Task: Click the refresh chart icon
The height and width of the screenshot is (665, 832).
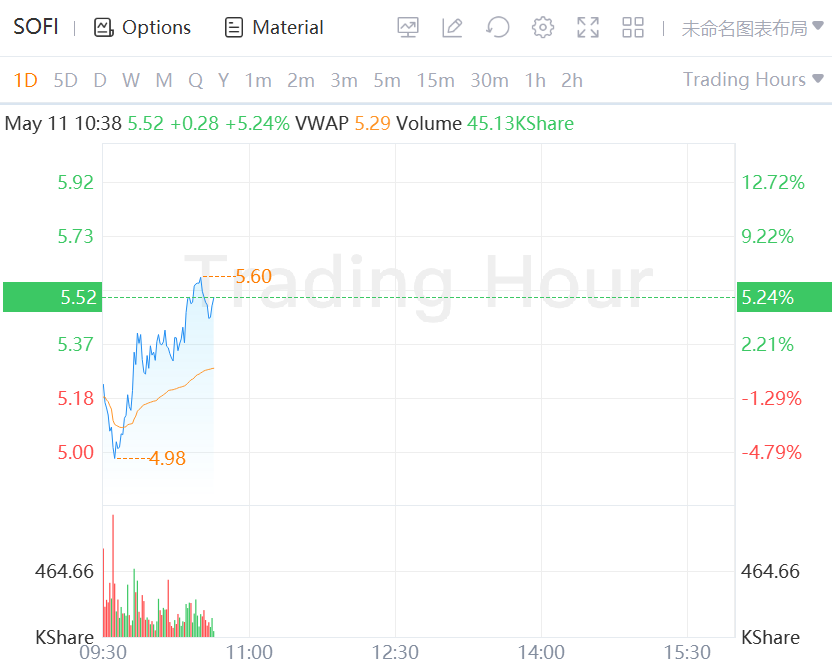Action: point(497,28)
